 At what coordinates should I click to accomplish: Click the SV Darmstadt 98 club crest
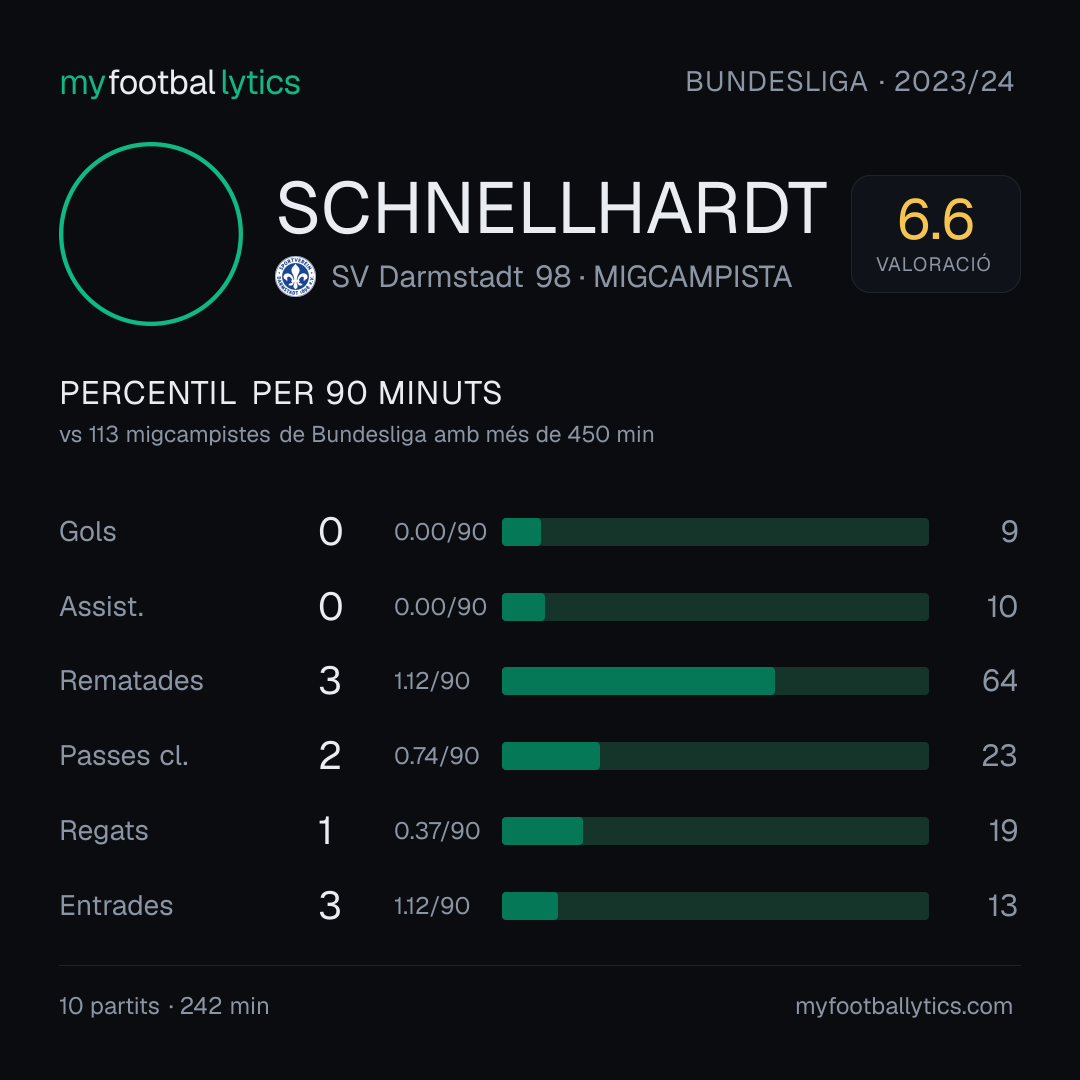point(295,277)
